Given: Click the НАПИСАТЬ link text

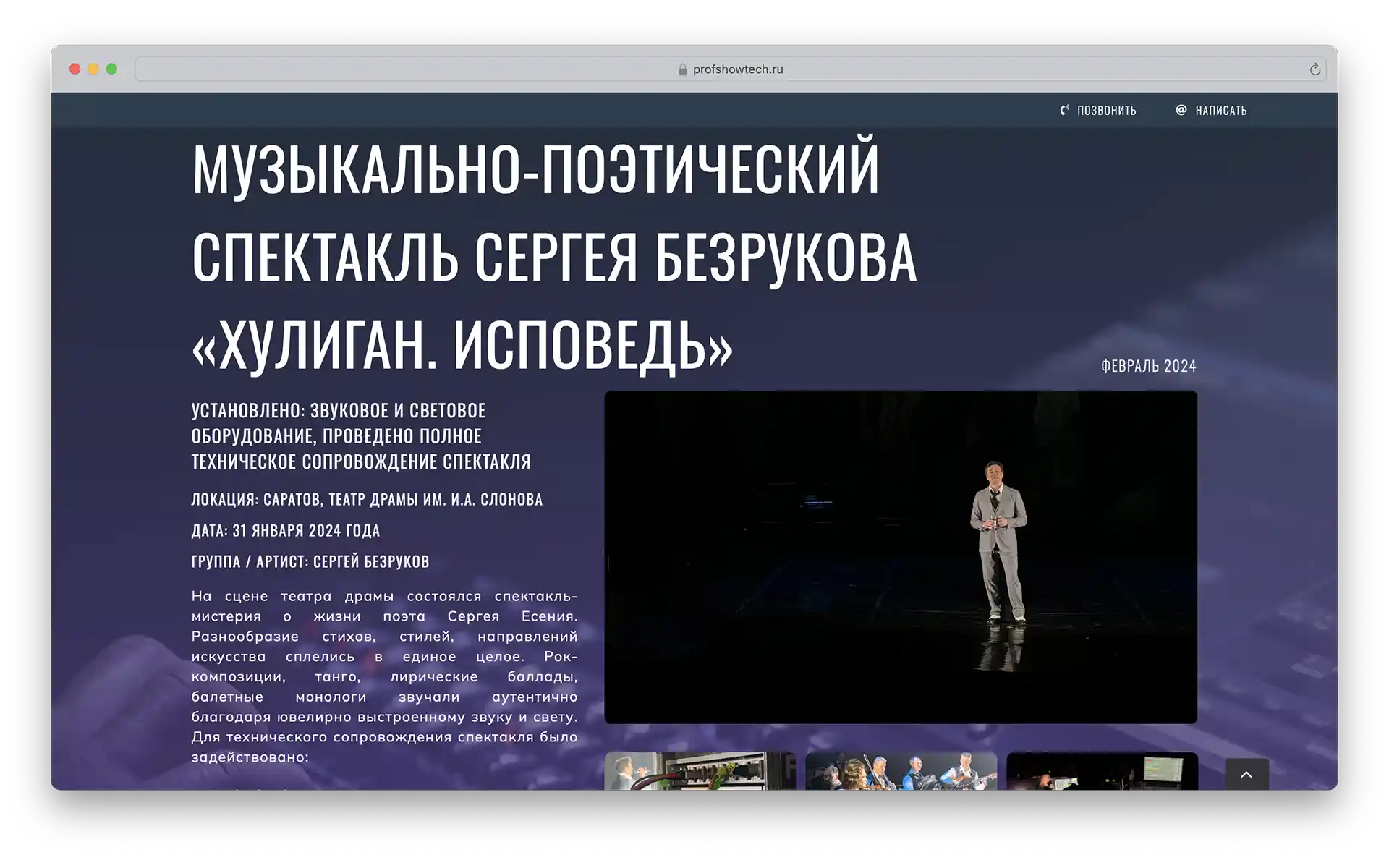Looking at the screenshot, I should pyautogui.click(x=1220, y=111).
